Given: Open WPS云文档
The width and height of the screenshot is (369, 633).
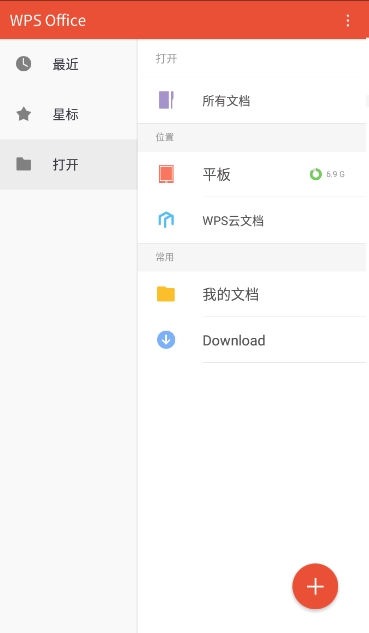Looking at the screenshot, I should (x=252, y=220).
